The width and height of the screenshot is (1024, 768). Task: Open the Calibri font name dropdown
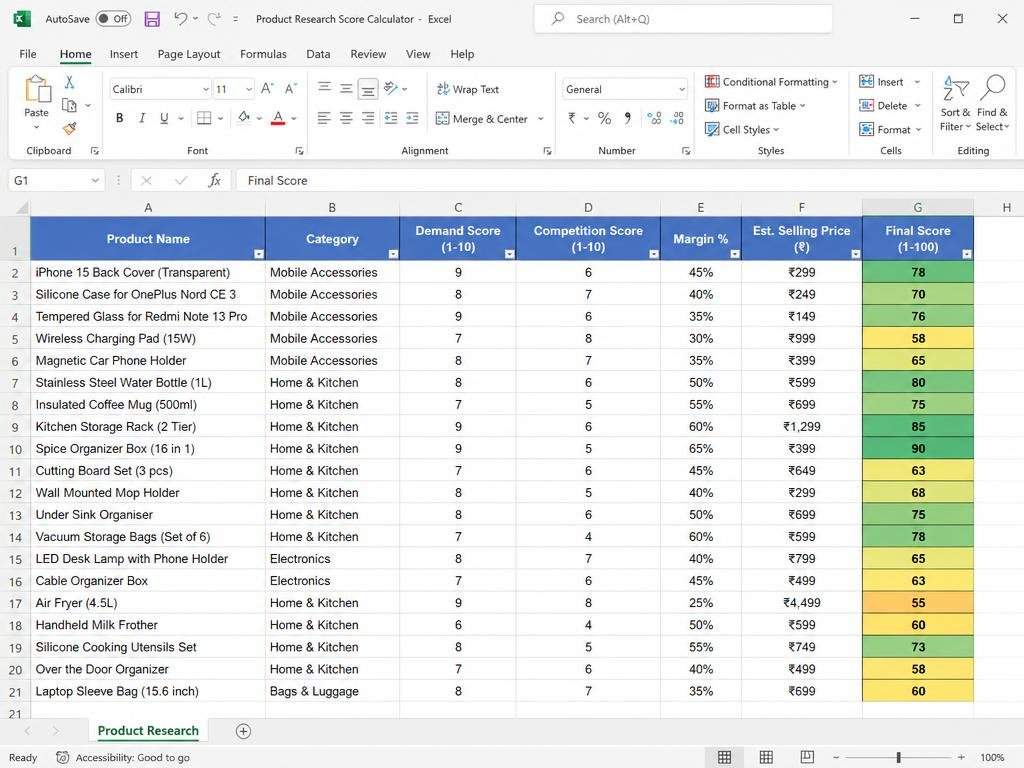pyautogui.click(x=206, y=89)
